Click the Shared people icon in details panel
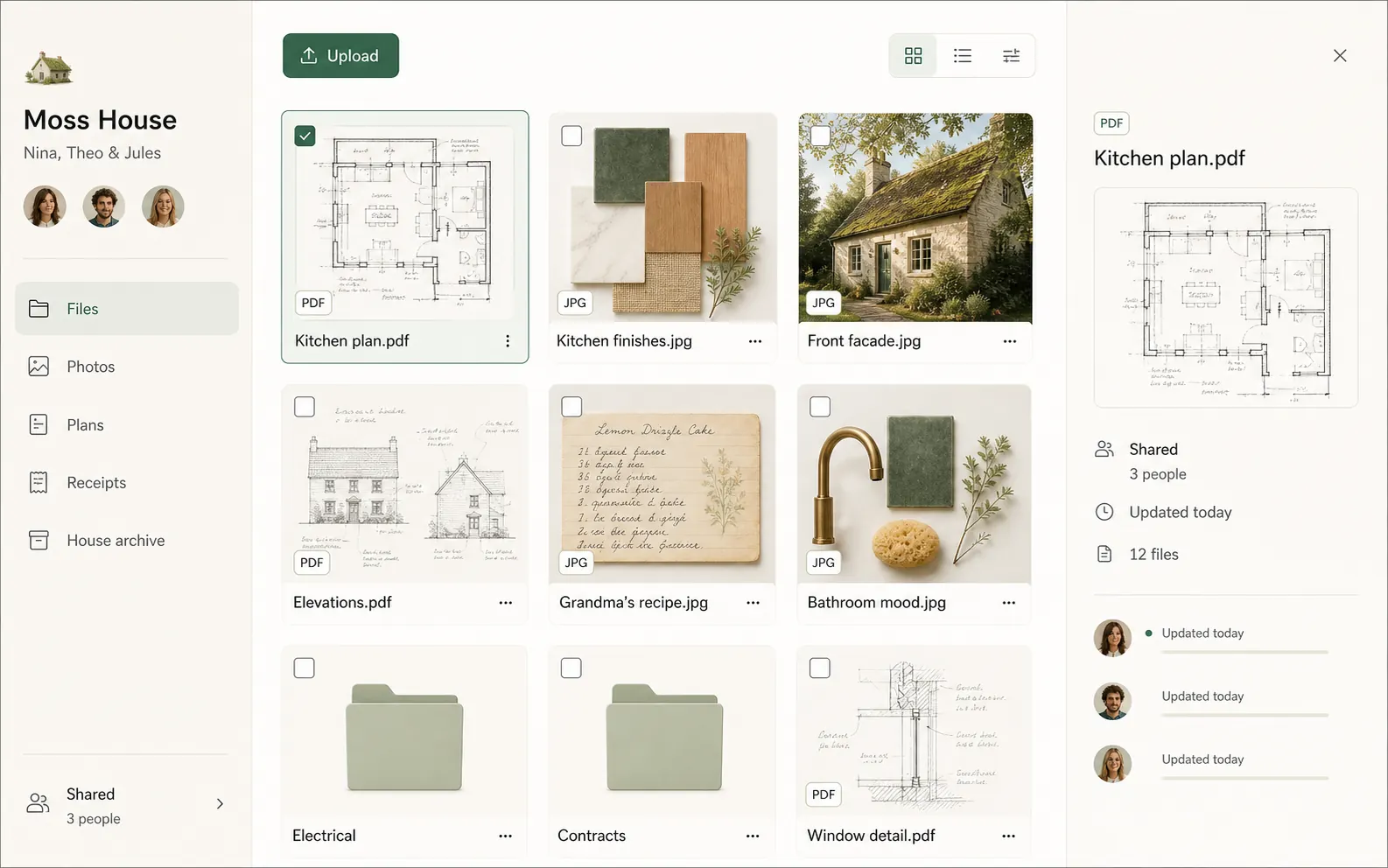 [x=1104, y=449]
